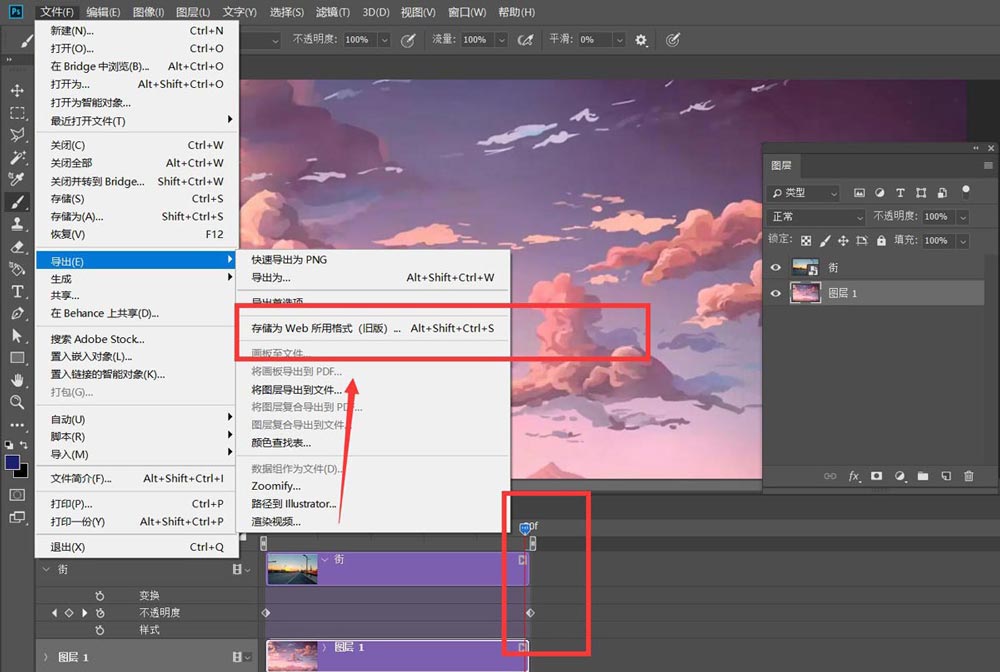Open the 类型 layer filter dropdown
This screenshot has height=672, width=1000.
[x=804, y=193]
